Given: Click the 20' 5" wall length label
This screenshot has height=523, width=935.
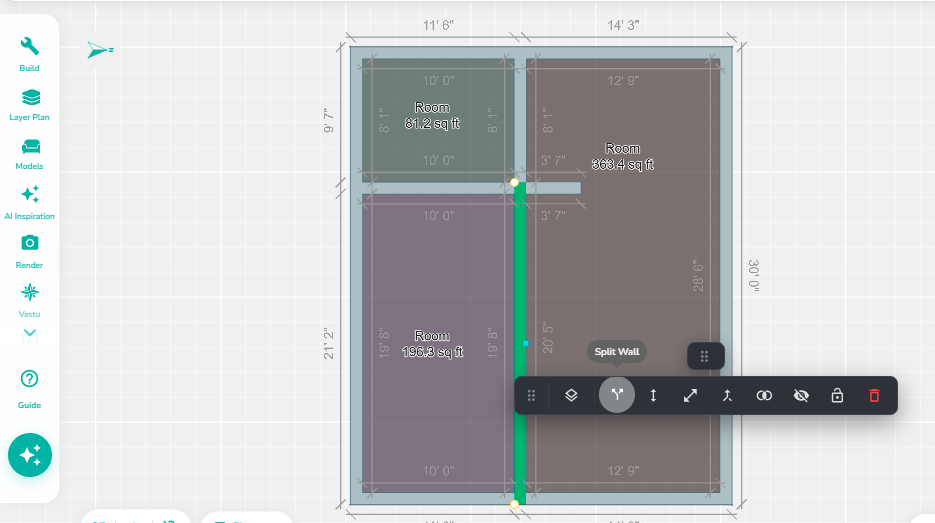Looking at the screenshot, I should [x=547, y=339].
